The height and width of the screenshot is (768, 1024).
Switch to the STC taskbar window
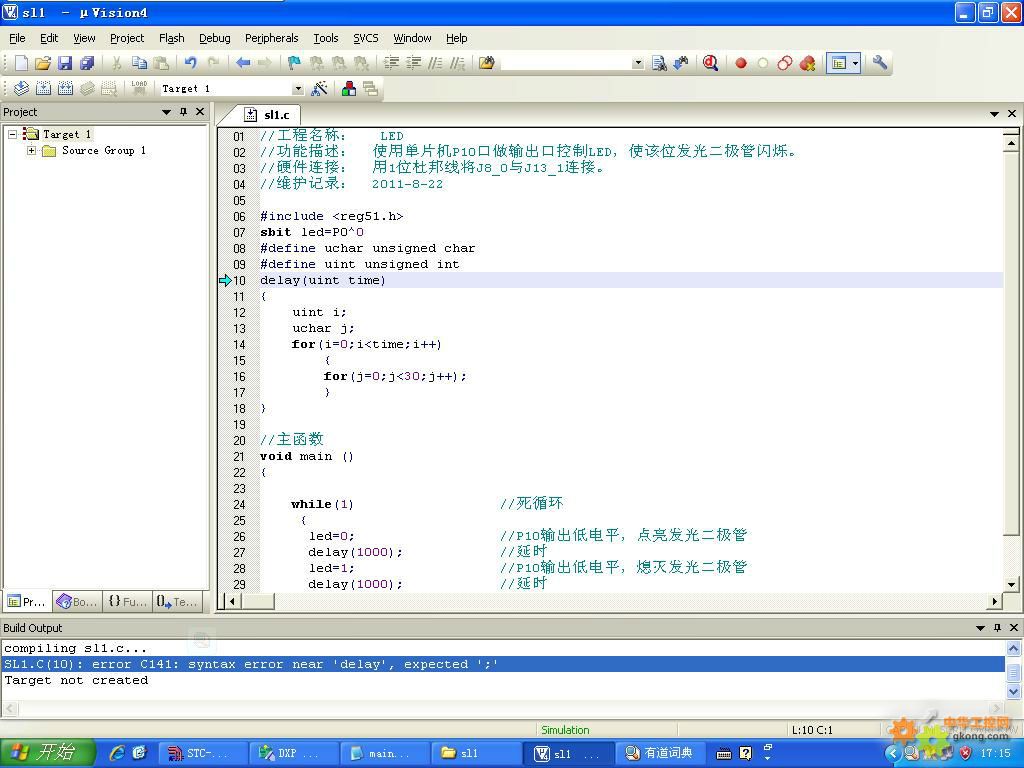point(204,753)
